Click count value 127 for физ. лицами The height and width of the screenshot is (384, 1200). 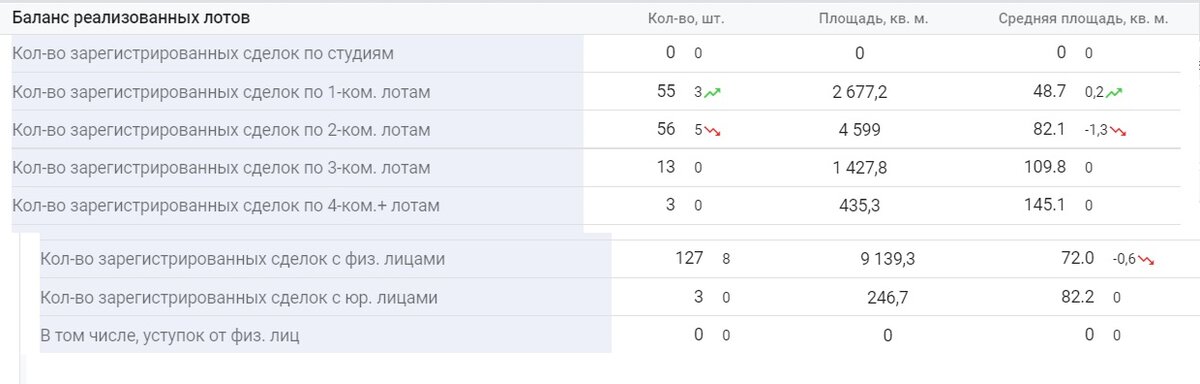pyautogui.click(x=689, y=258)
